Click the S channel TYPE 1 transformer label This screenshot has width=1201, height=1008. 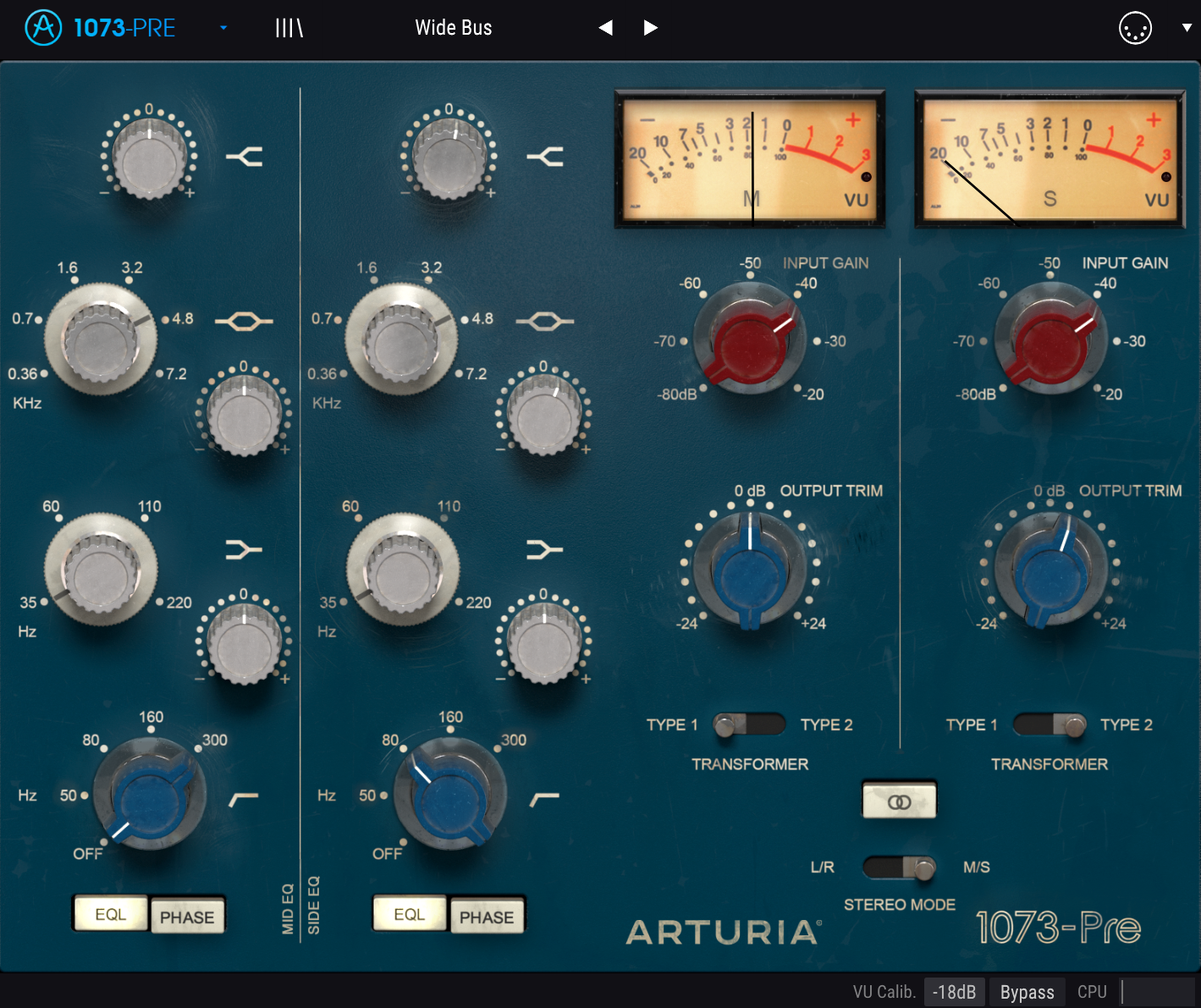click(972, 724)
